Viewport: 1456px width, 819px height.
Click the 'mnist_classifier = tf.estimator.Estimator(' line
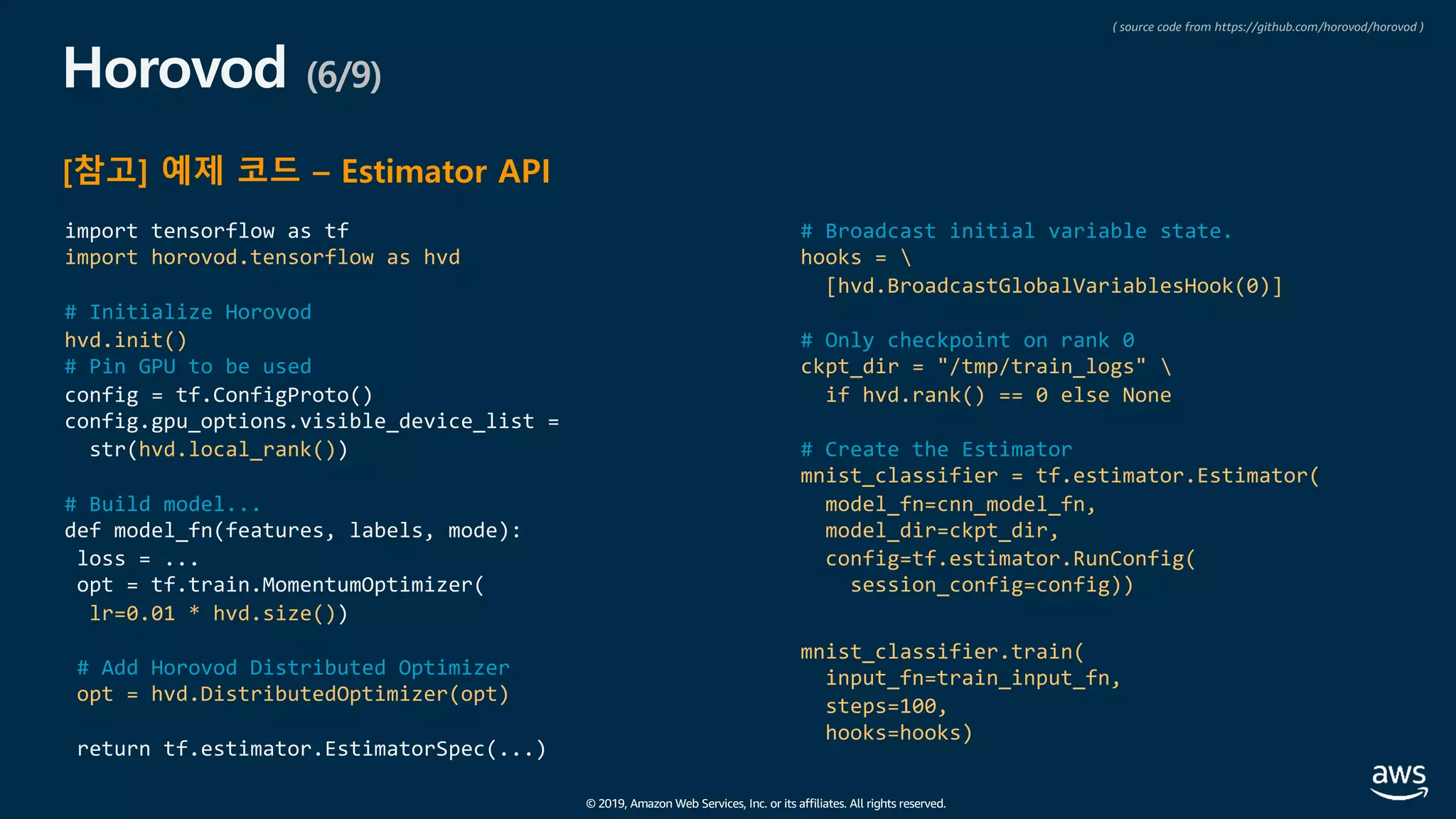click(1059, 476)
